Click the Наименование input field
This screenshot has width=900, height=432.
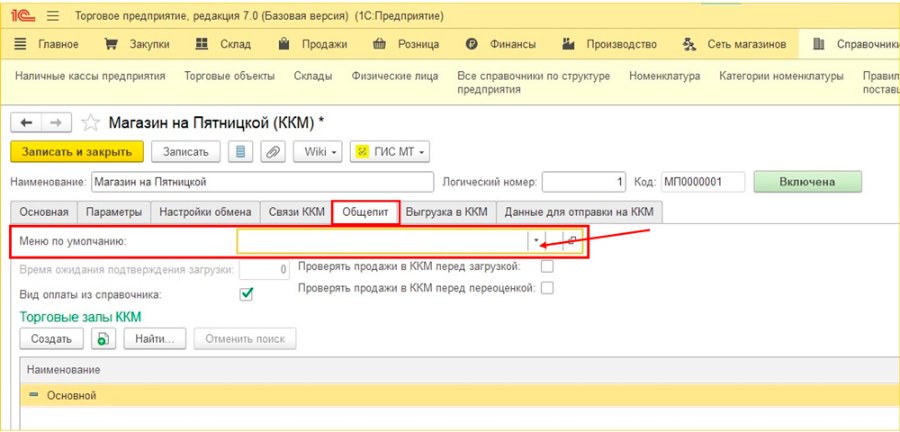(263, 182)
